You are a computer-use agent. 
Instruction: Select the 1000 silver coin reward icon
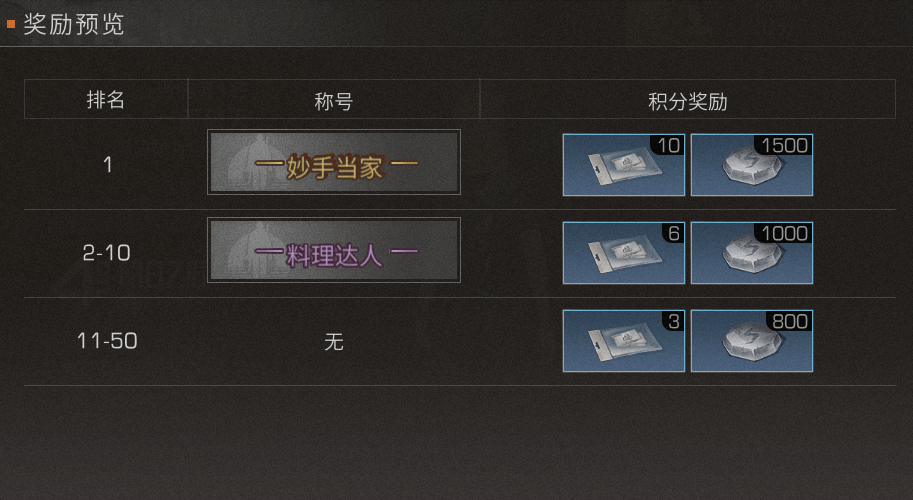point(752,253)
